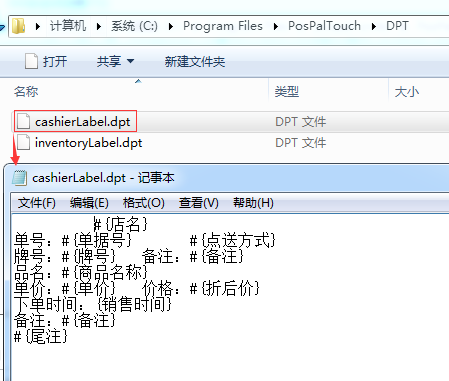The height and width of the screenshot is (381, 449).
Task: Open the 帮助(H) menu in Notepad
Action: [x=253, y=203]
